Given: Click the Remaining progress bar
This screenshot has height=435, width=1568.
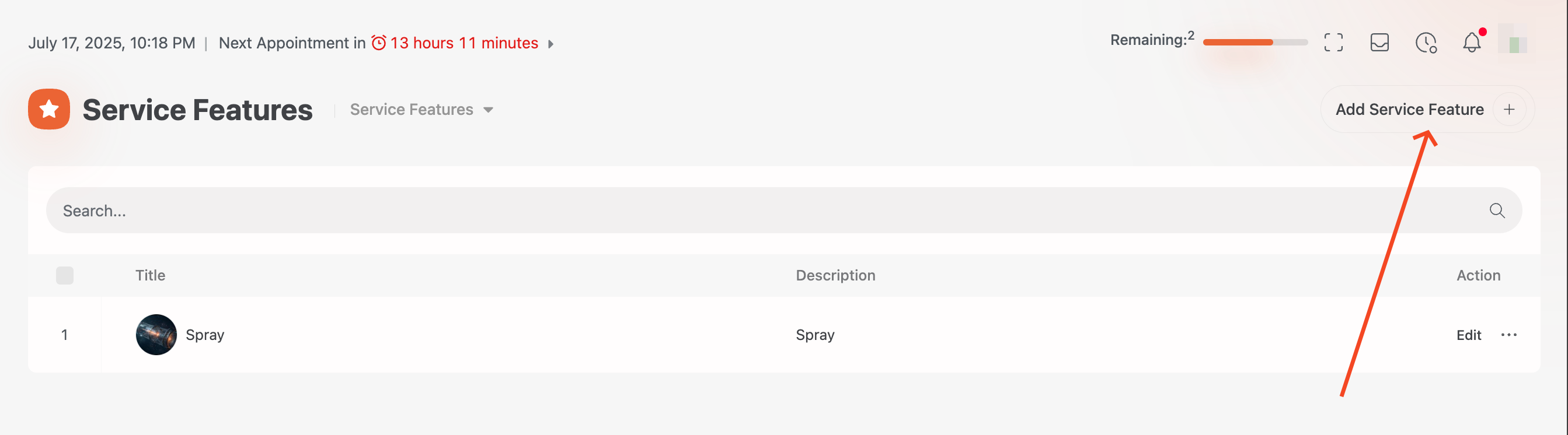Looking at the screenshot, I should click(x=1255, y=42).
